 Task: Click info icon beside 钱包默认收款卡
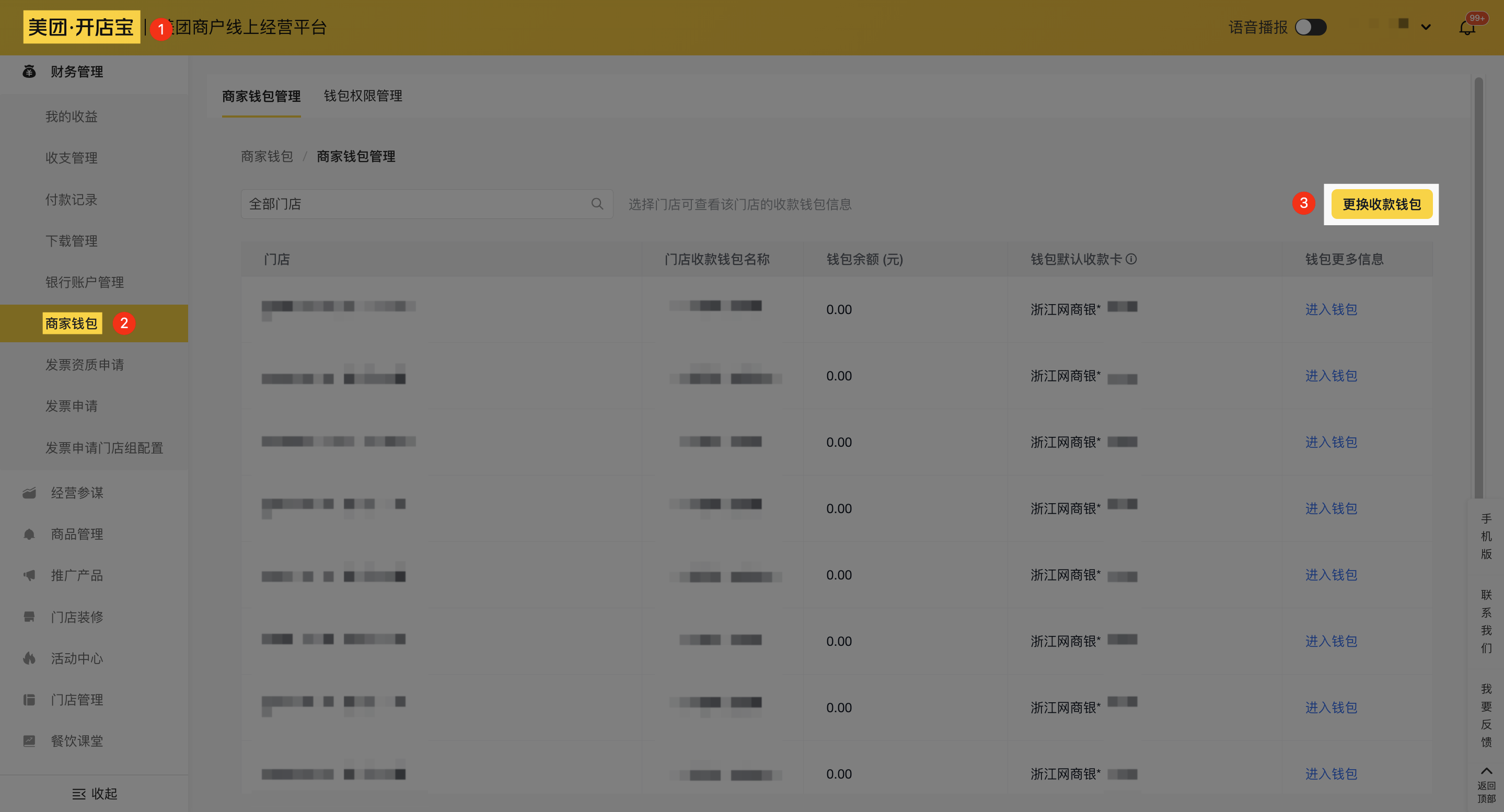point(1131,259)
